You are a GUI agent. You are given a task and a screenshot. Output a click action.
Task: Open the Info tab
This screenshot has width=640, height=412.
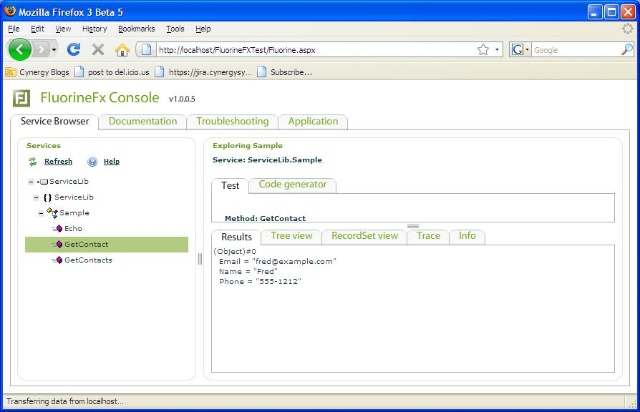click(467, 236)
